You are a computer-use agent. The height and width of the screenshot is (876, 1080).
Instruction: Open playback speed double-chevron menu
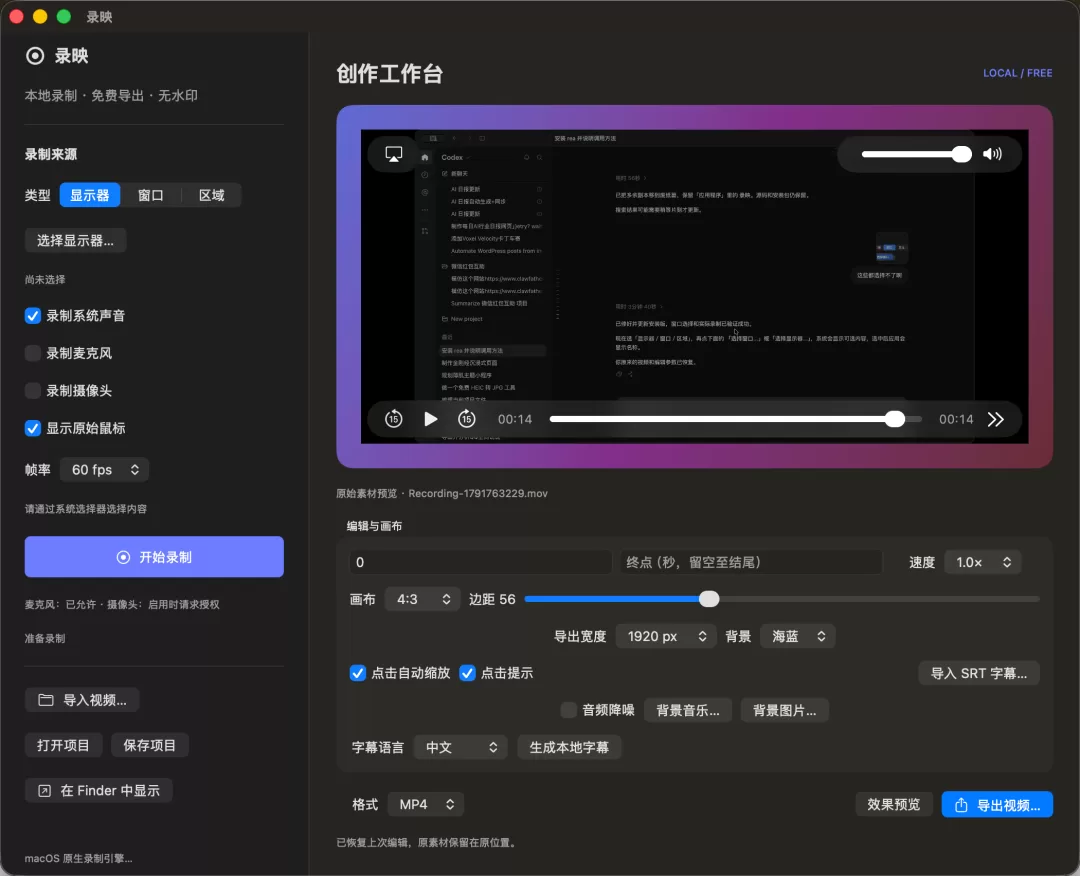pyautogui.click(x=995, y=419)
